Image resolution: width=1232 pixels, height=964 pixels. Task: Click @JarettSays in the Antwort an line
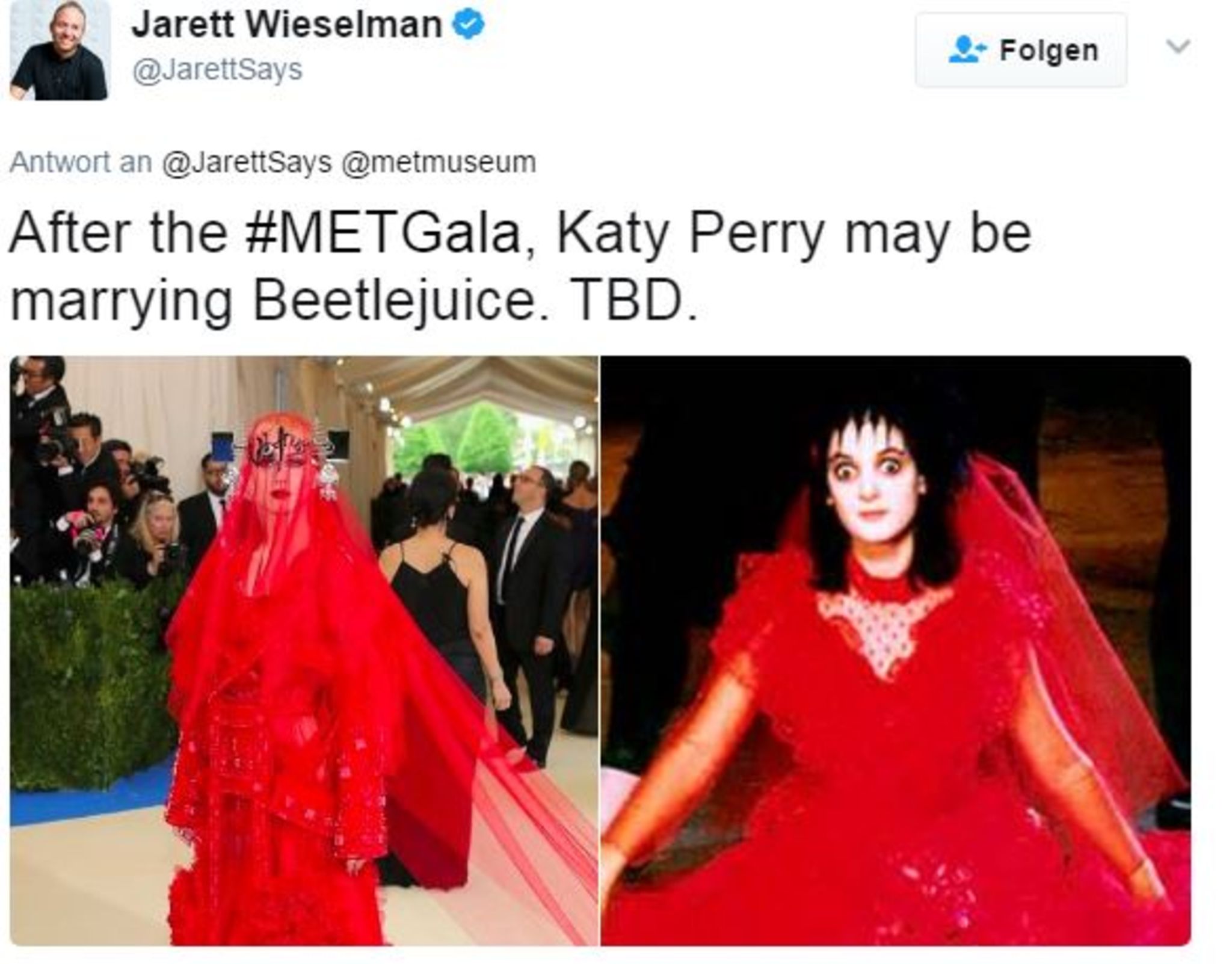pyautogui.click(x=247, y=162)
